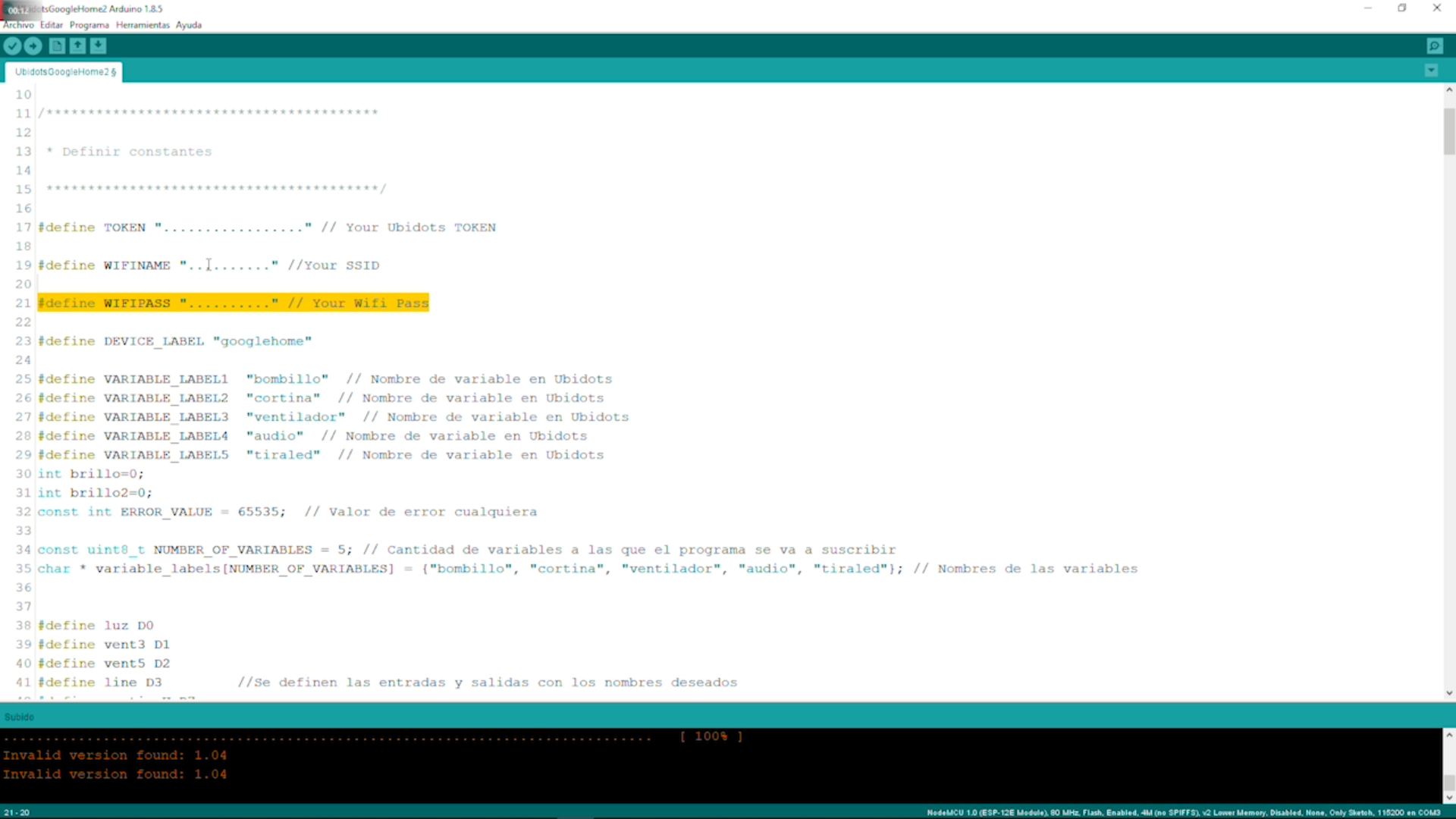Click the "#define luz D0" line
This screenshot has width=1456, height=819.
tap(96, 626)
